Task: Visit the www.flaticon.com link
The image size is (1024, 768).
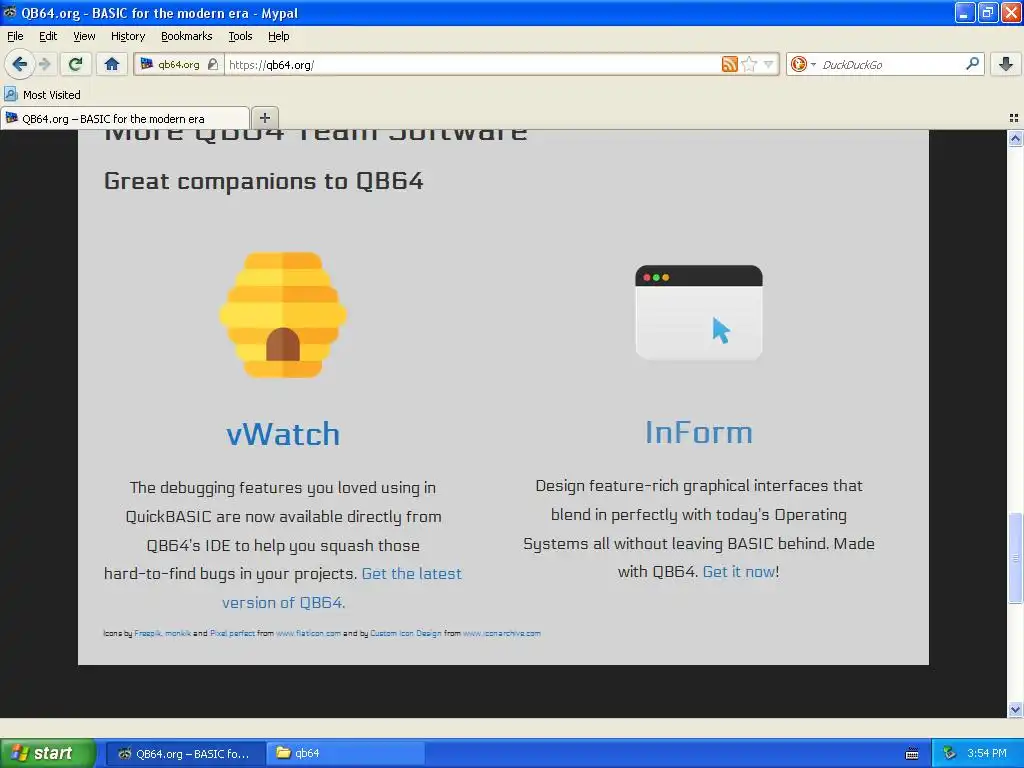Action: click(308, 633)
